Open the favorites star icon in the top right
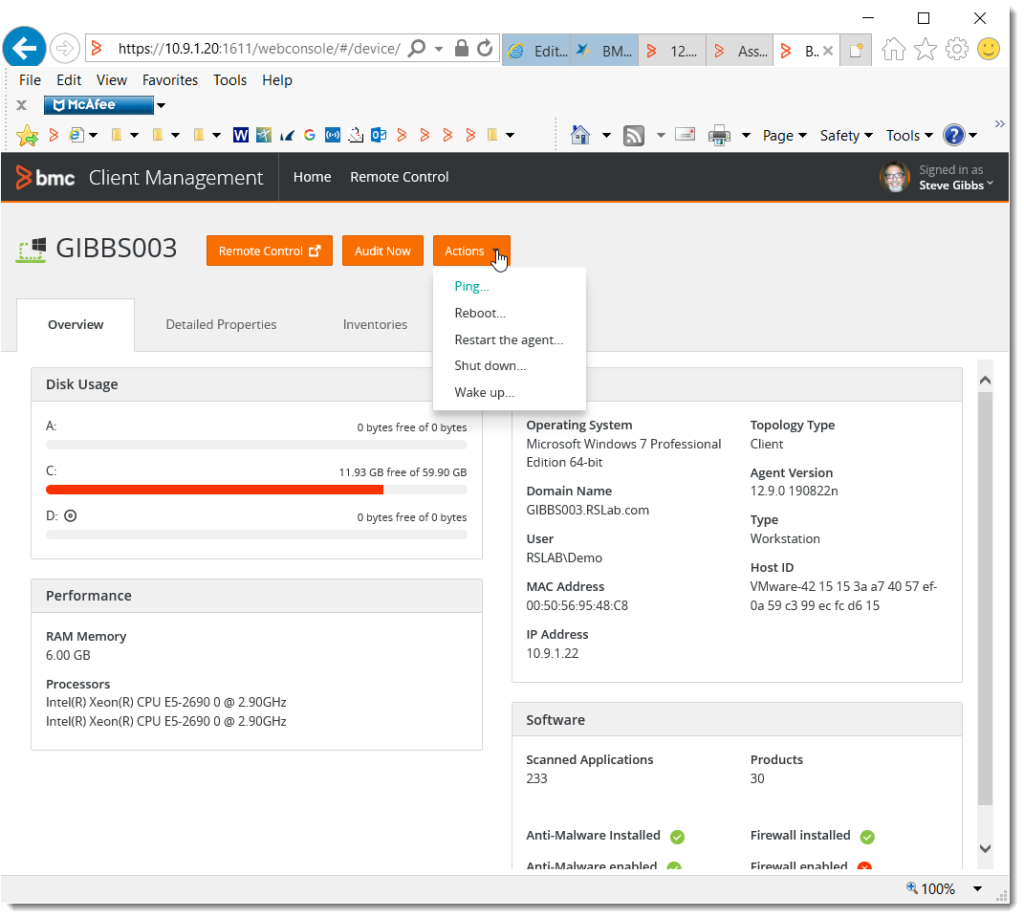Screen dimensions: 1024x918 coord(925,49)
